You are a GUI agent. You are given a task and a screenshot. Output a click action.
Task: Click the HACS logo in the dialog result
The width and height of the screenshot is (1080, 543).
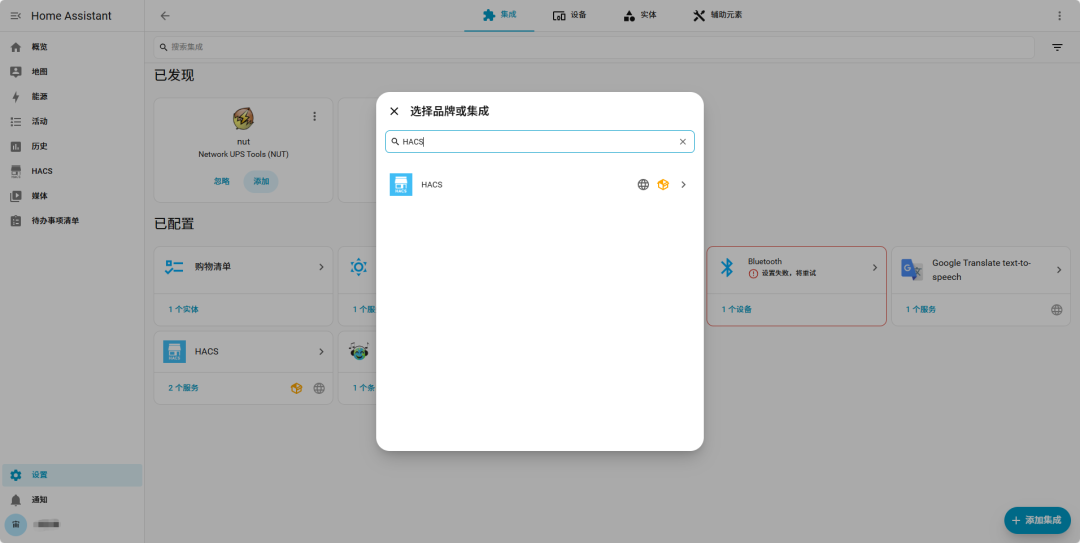(401, 185)
